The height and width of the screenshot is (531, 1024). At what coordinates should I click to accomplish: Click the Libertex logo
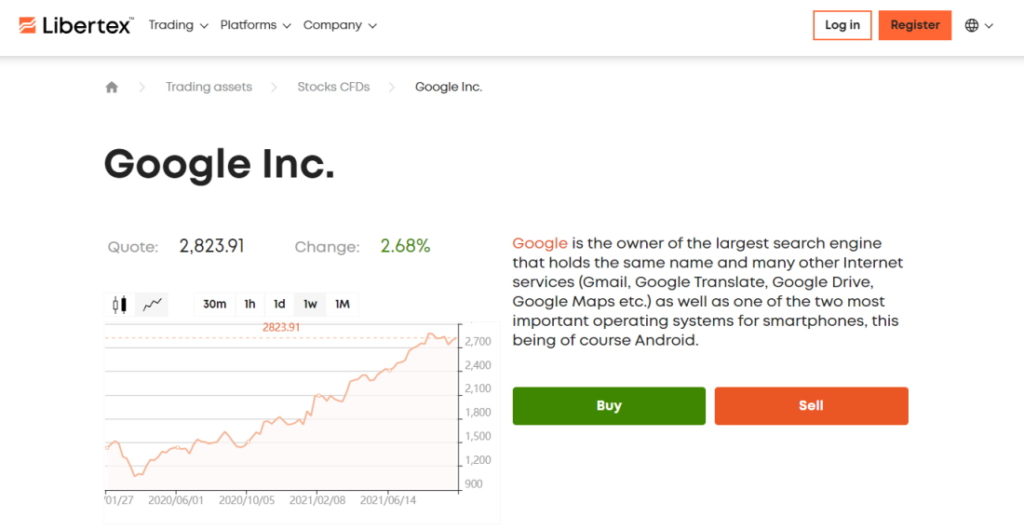point(76,25)
